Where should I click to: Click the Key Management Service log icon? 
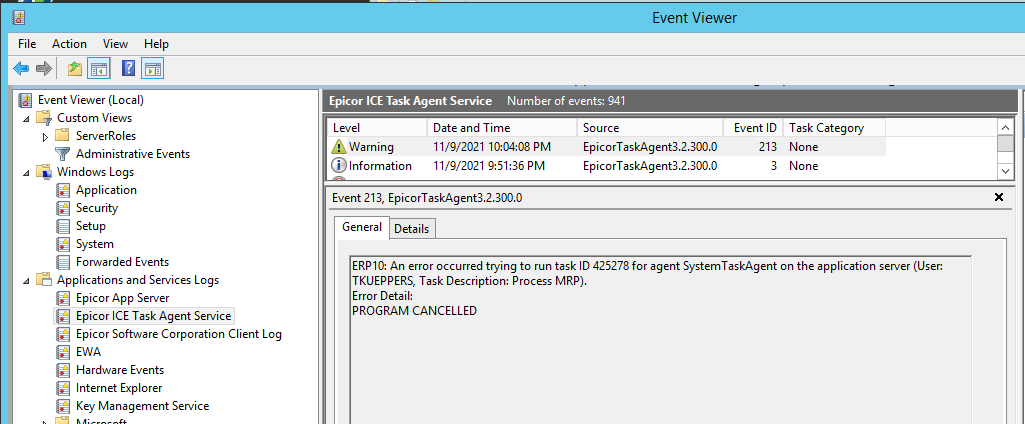tap(63, 406)
